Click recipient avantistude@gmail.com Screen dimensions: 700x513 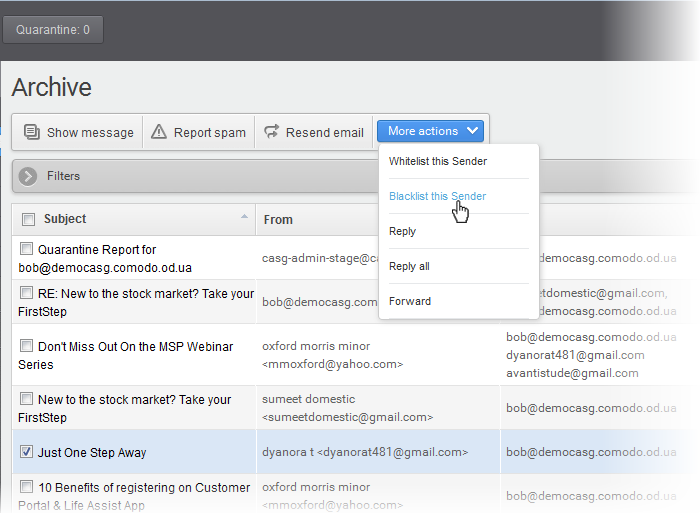572,373
